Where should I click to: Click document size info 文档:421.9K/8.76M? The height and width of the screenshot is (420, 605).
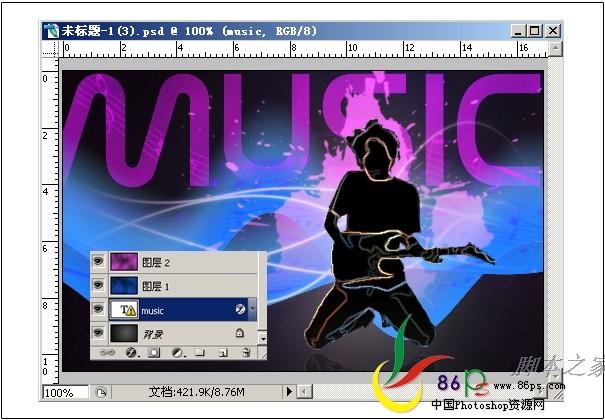197,393
